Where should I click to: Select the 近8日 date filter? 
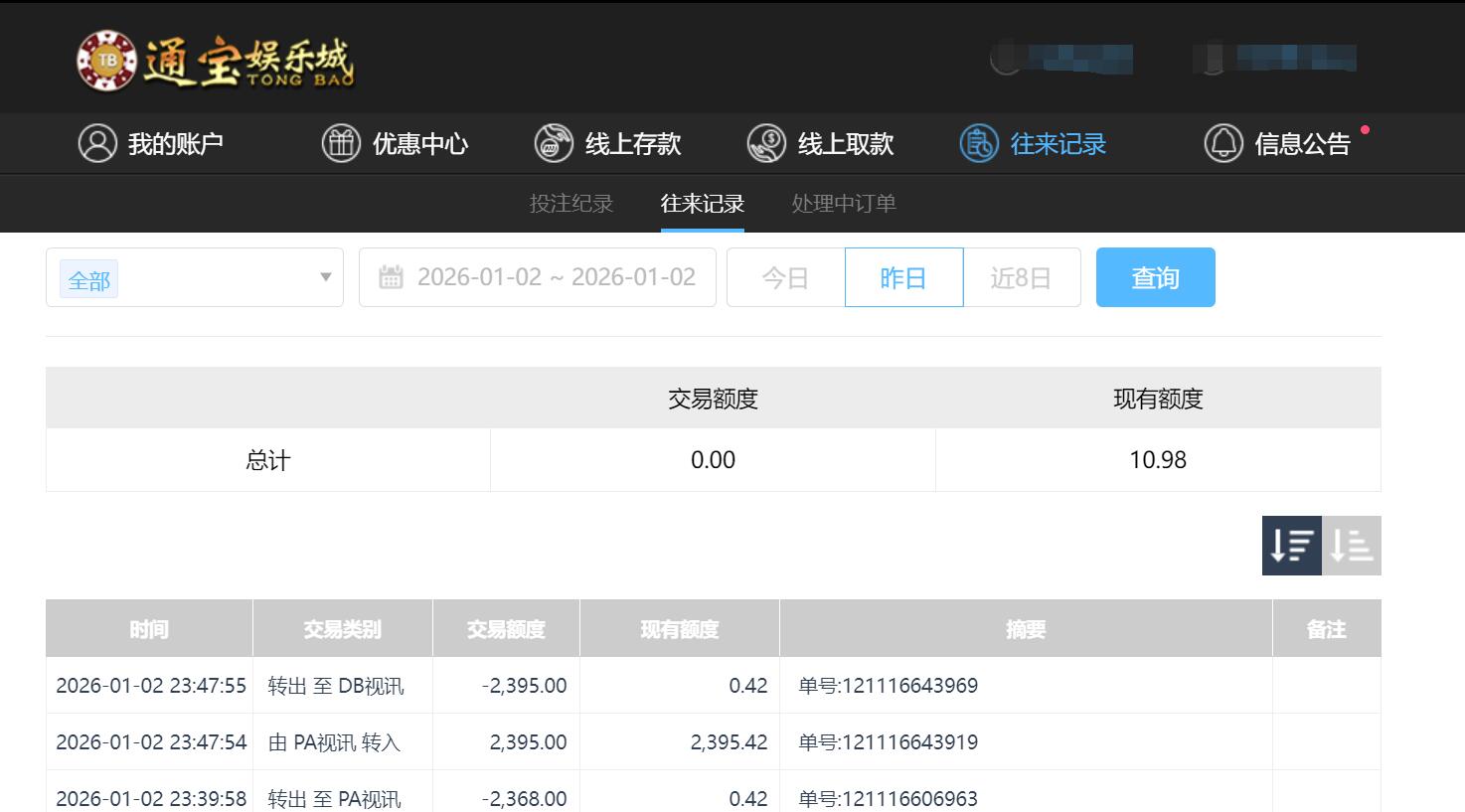click(x=1023, y=277)
